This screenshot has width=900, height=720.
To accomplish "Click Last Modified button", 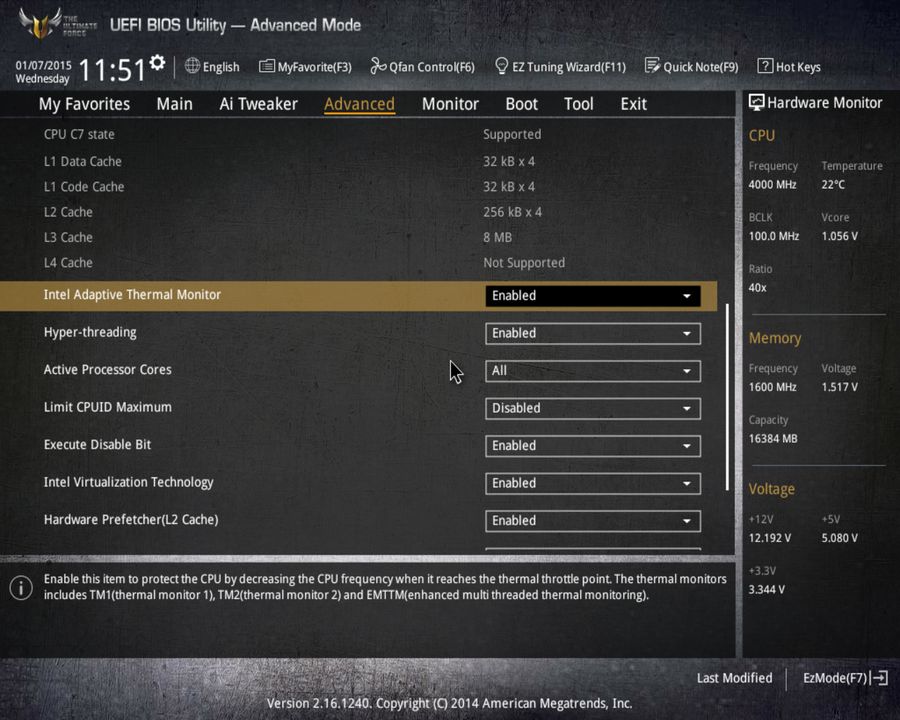I will pos(735,678).
